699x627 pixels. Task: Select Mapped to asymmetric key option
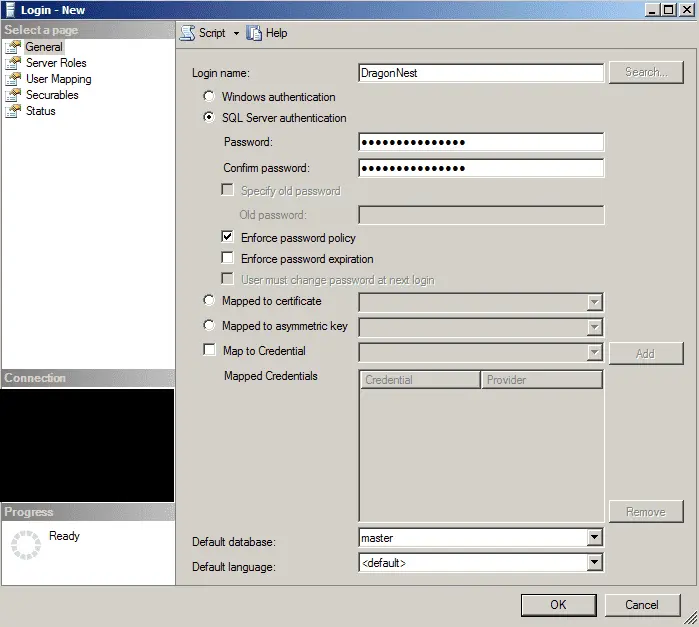click(209, 325)
